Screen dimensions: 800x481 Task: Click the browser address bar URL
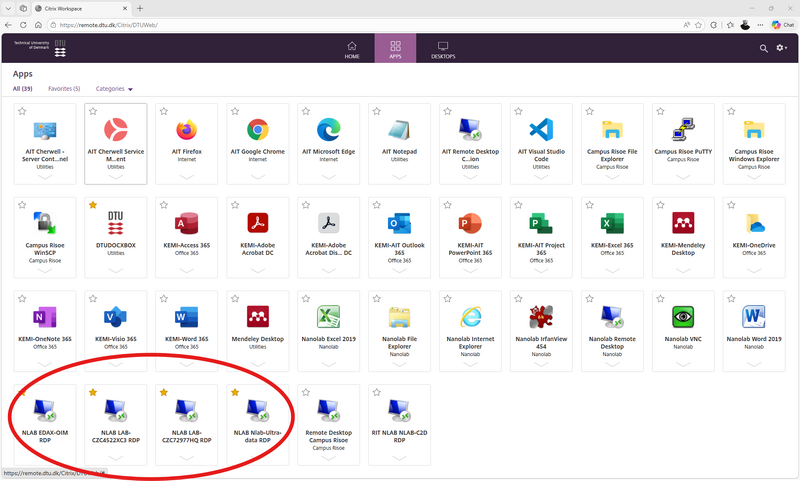click(109, 25)
